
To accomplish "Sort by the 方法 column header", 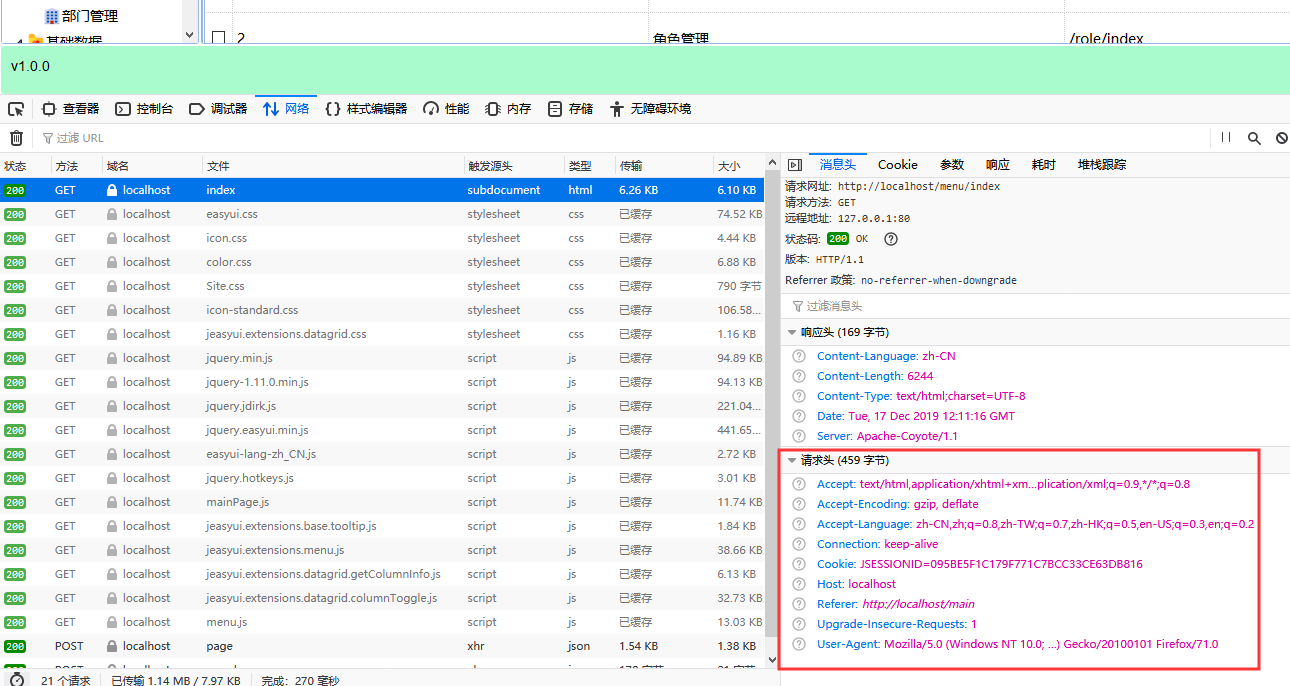I will coord(76,166).
